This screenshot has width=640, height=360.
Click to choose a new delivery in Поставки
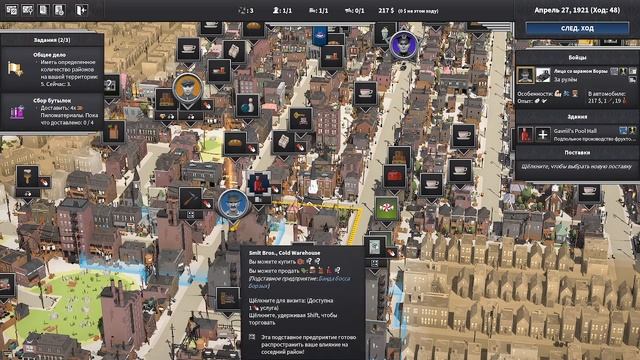577,167
